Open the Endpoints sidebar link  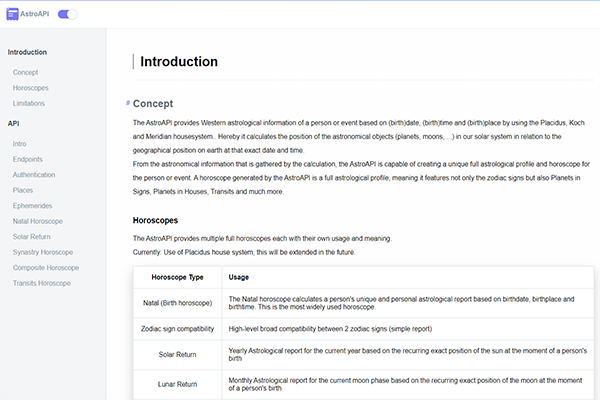click(28, 159)
